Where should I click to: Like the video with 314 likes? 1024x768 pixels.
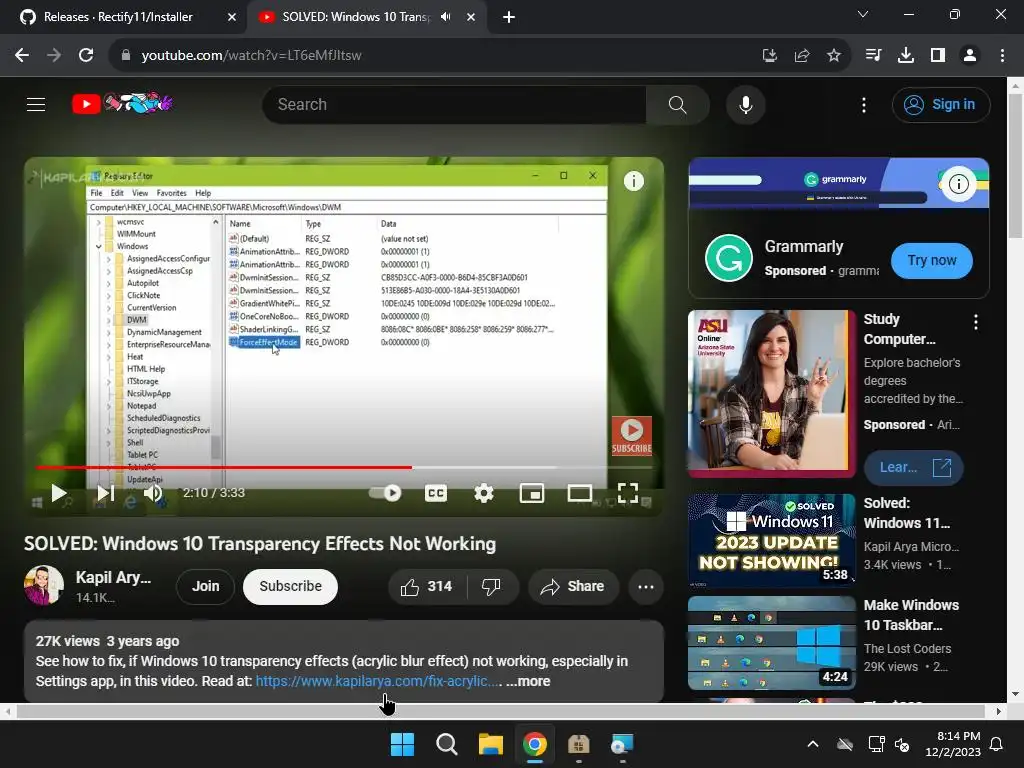[x=427, y=586]
